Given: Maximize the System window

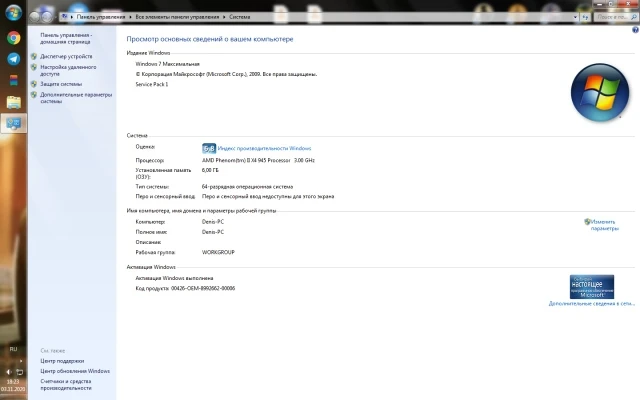Looking at the screenshot, I should coord(611,4).
